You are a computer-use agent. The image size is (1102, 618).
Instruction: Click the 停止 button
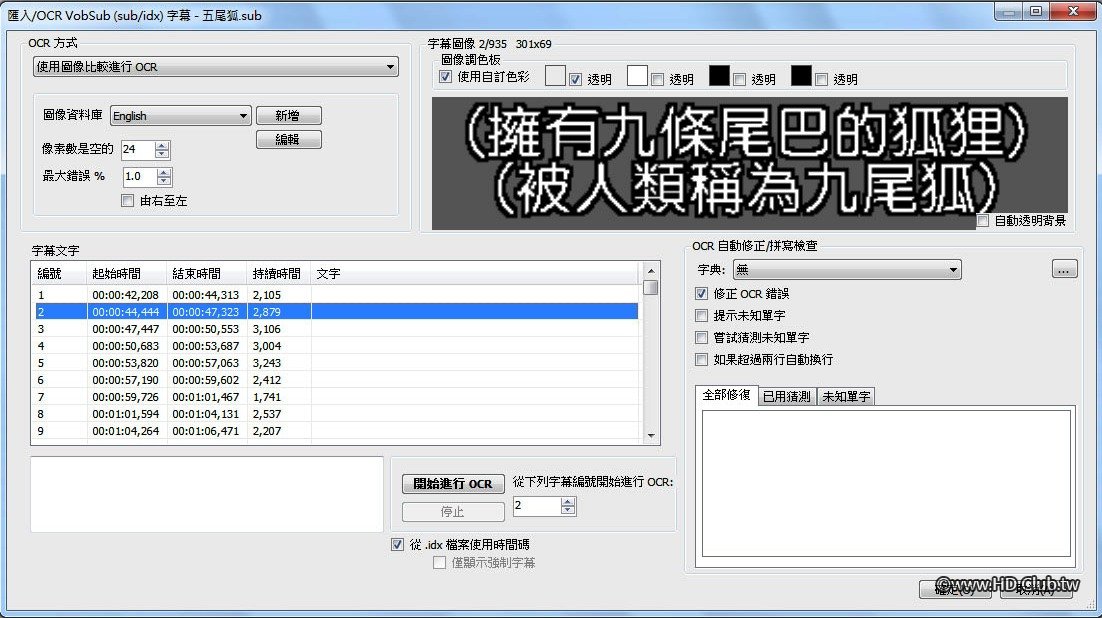pos(453,512)
